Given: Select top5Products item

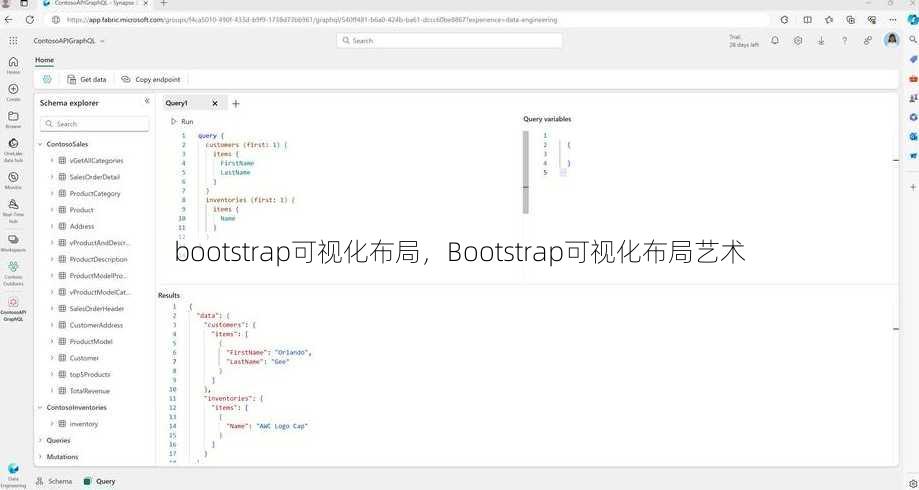Looking at the screenshot, I should 89,374.
